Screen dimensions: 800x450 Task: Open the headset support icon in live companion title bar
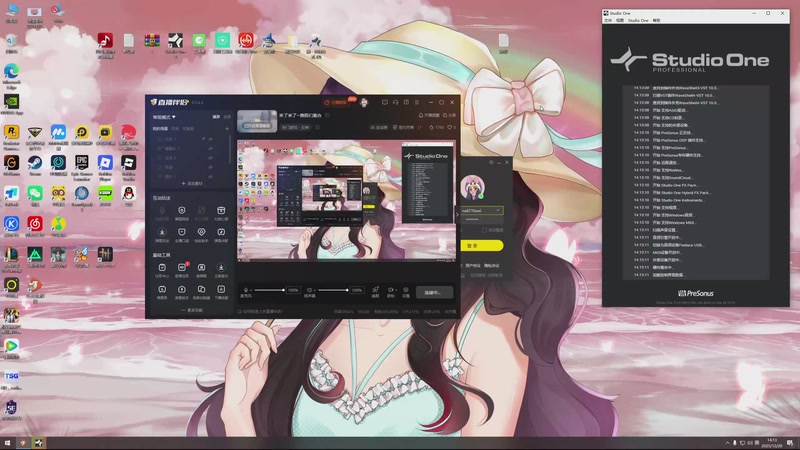coord(395,102)
